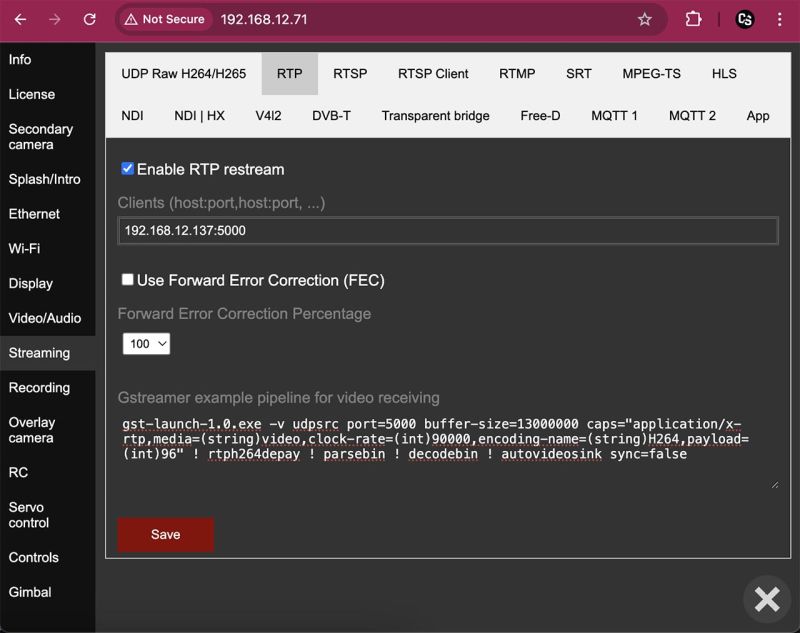This screenshot has width=800, height=633.
Task: Click the Clients host:port input field
Action: [x=448, y=231]
